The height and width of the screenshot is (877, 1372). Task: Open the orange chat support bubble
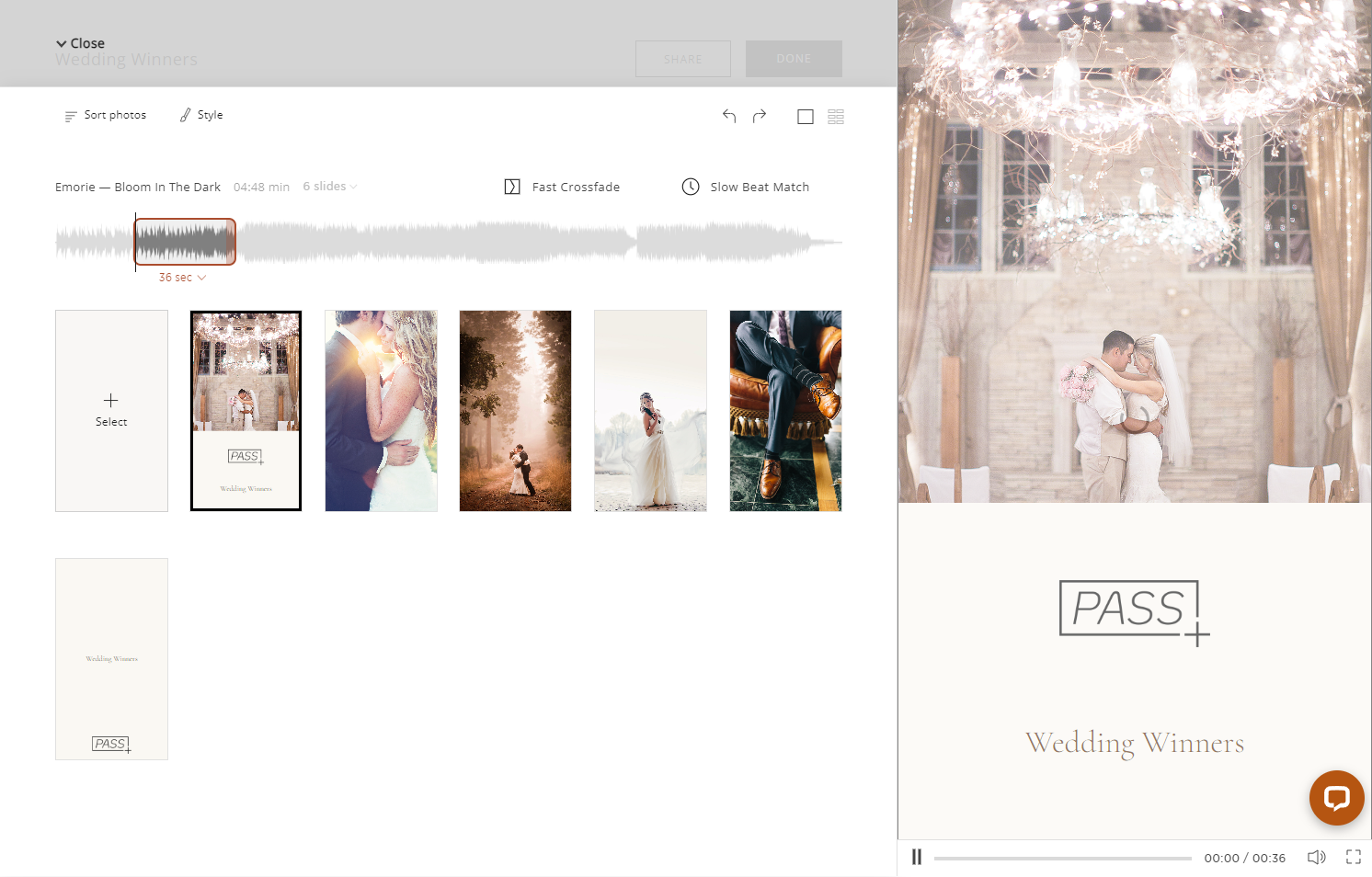pyautogui.click(x=1337, y=798)
